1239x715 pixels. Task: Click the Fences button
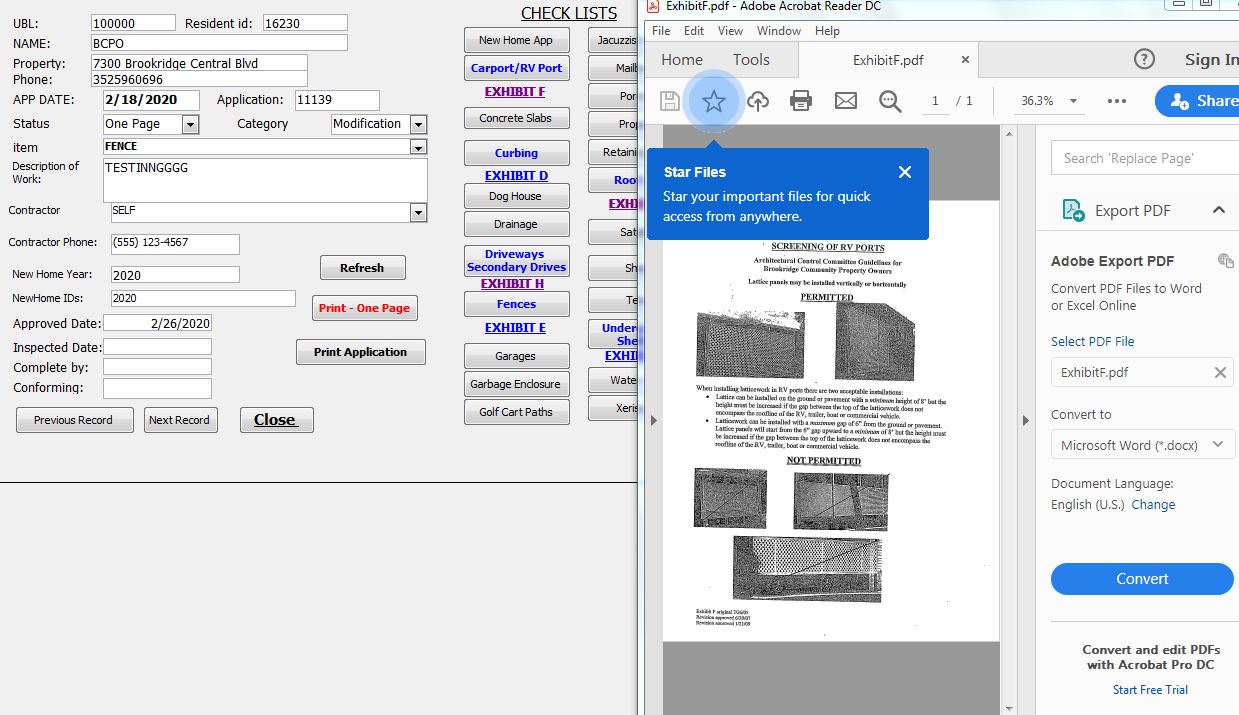(x=516, y=304)
